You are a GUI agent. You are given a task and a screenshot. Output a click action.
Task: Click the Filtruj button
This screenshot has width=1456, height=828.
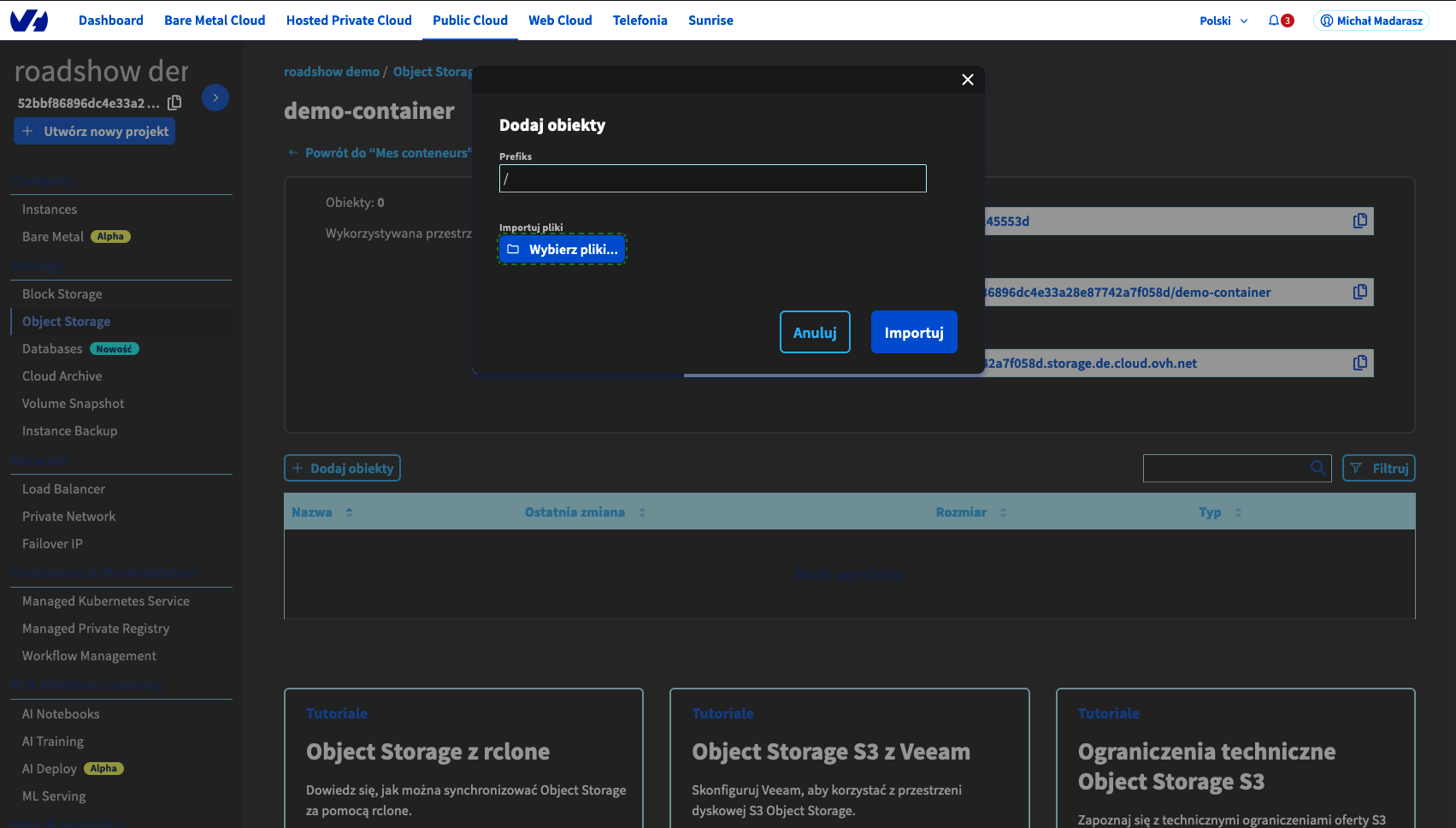1379,468
